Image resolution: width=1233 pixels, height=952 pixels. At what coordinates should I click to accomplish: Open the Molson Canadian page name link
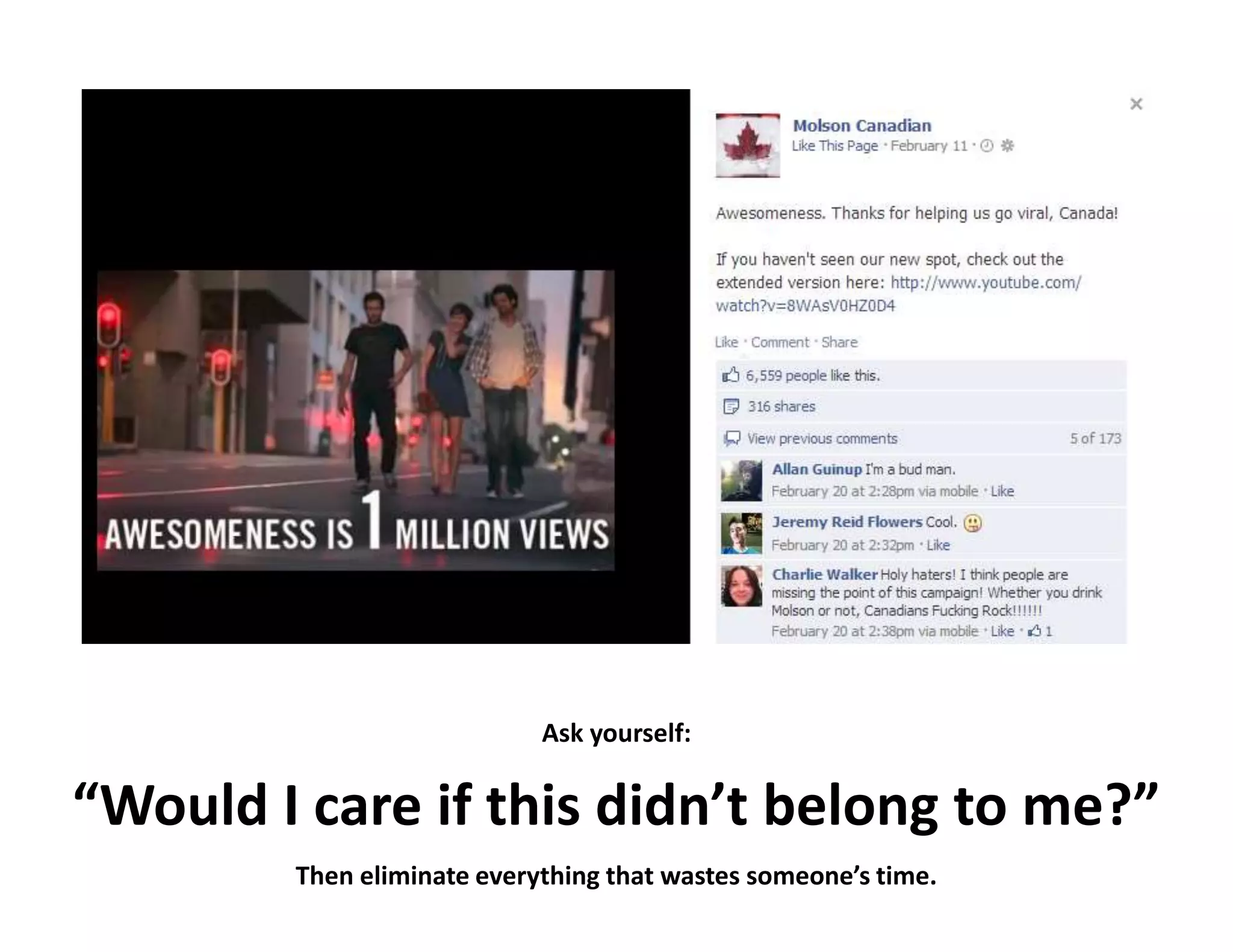pyautogui.click(x=862, y=126)
